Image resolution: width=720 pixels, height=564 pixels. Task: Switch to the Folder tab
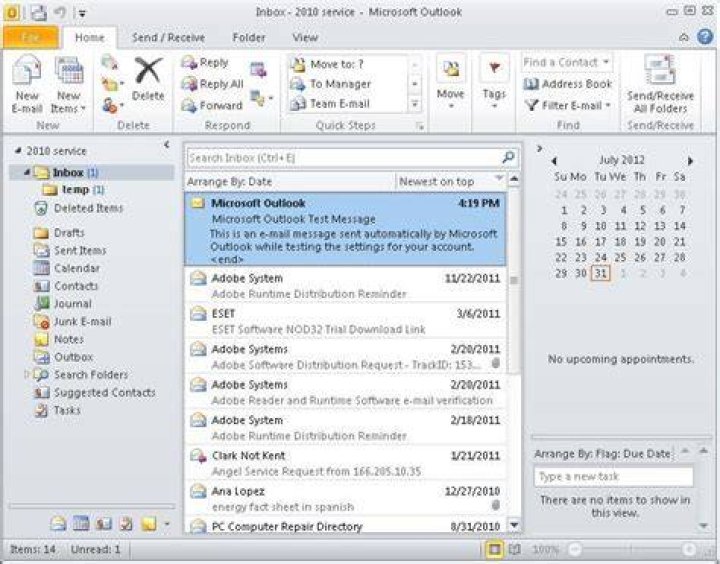[249, 38]
